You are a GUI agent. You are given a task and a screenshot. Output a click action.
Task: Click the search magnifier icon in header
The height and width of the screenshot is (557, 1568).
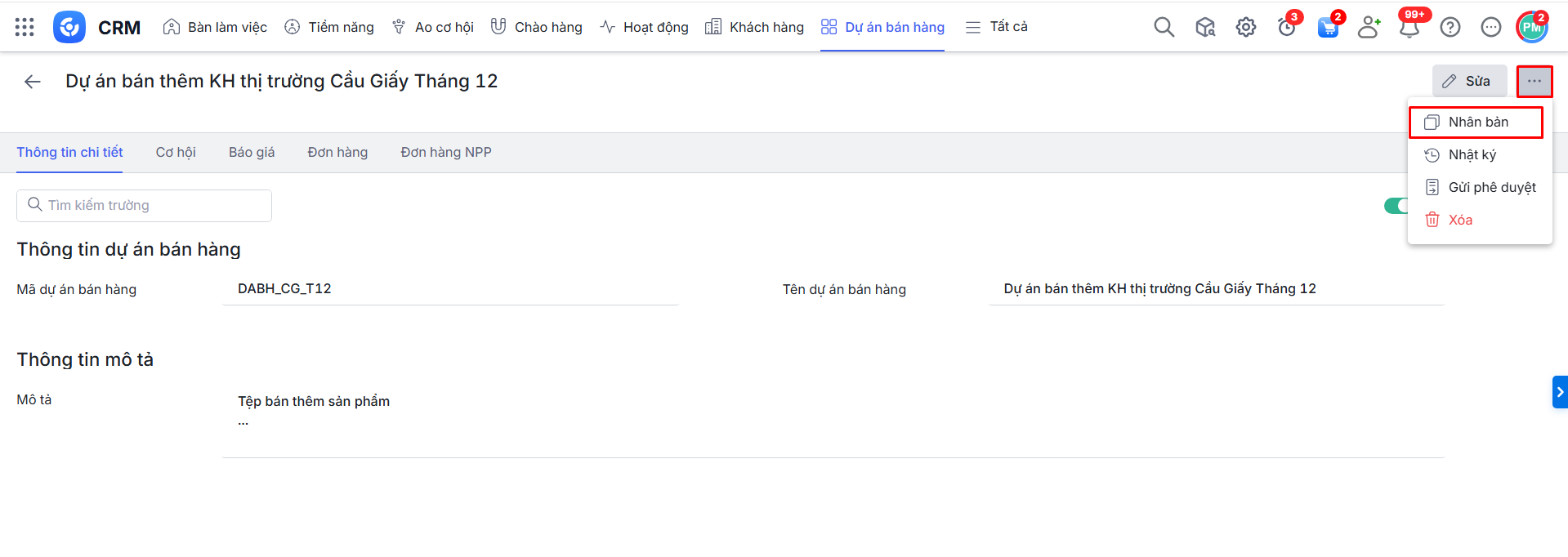pos(1164,27)
